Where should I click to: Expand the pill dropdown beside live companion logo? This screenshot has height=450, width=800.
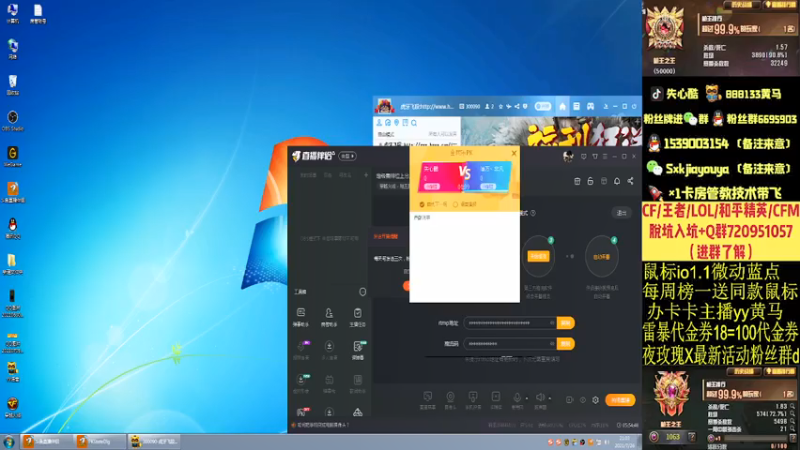point(347,156)
